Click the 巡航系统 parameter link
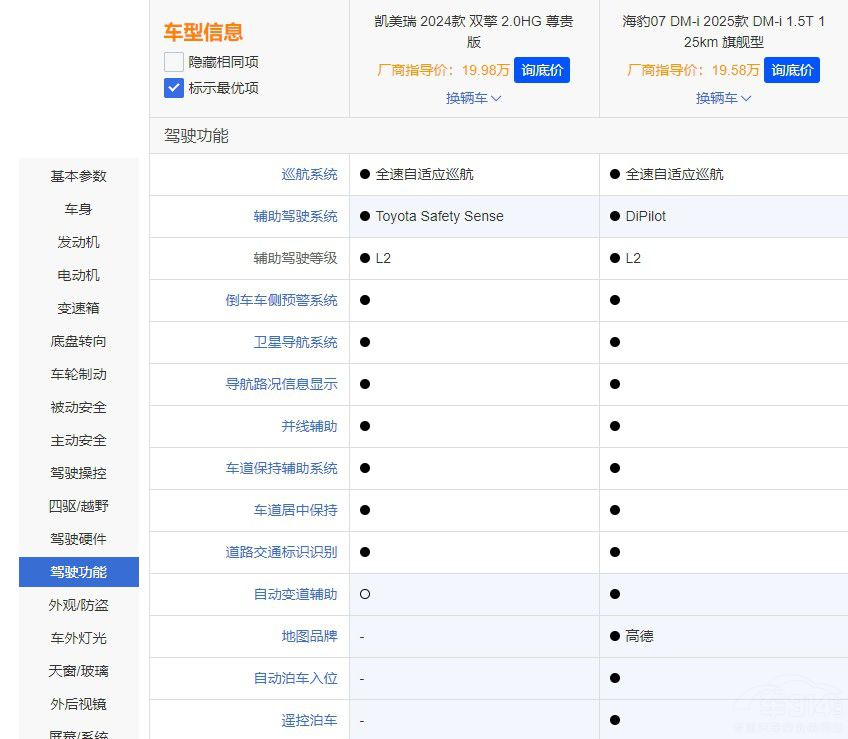Viewport: 848px width, 739px height. point(309,174)
